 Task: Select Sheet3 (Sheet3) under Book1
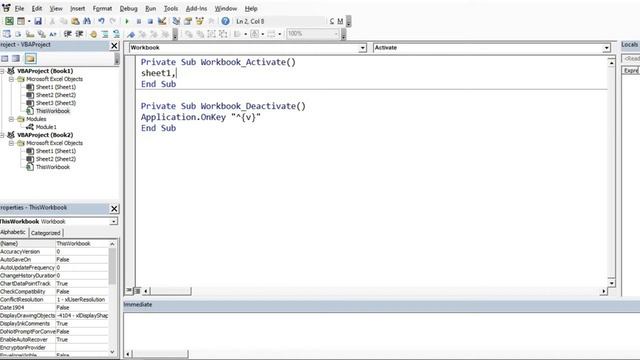pos(56,103)
